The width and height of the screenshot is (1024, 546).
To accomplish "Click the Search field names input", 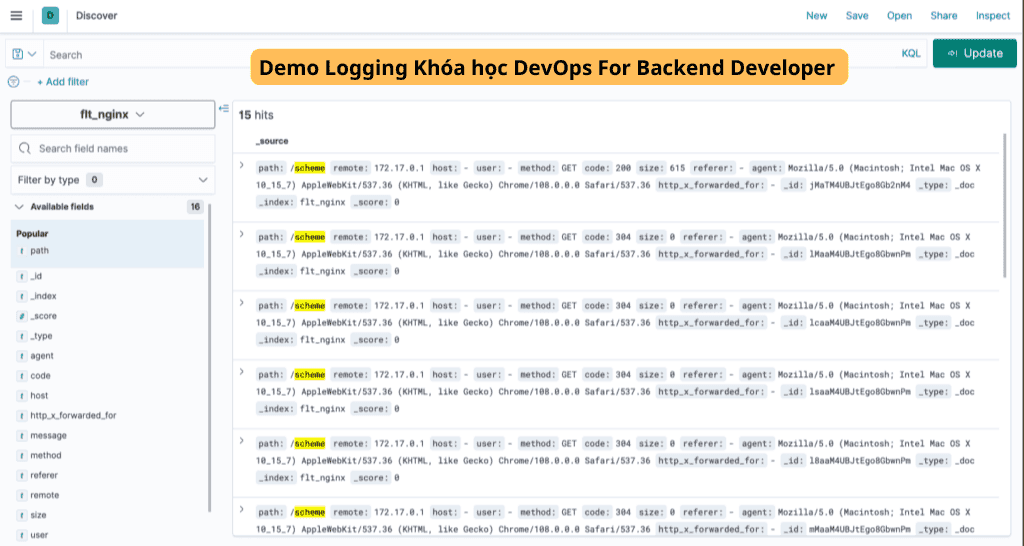I will point(112,148).
